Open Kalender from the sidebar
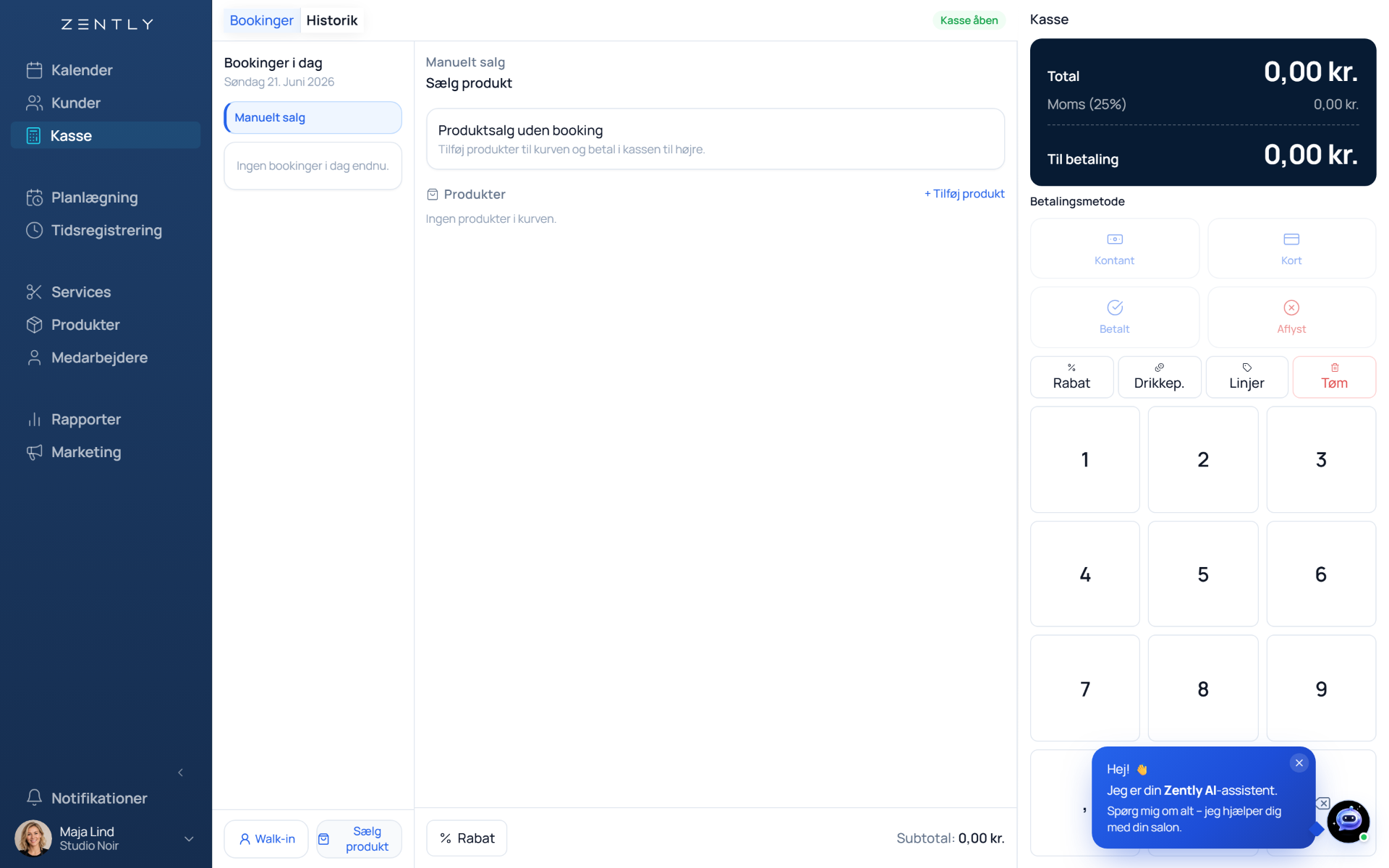The image size is (1389, 868). pos(106,70)
